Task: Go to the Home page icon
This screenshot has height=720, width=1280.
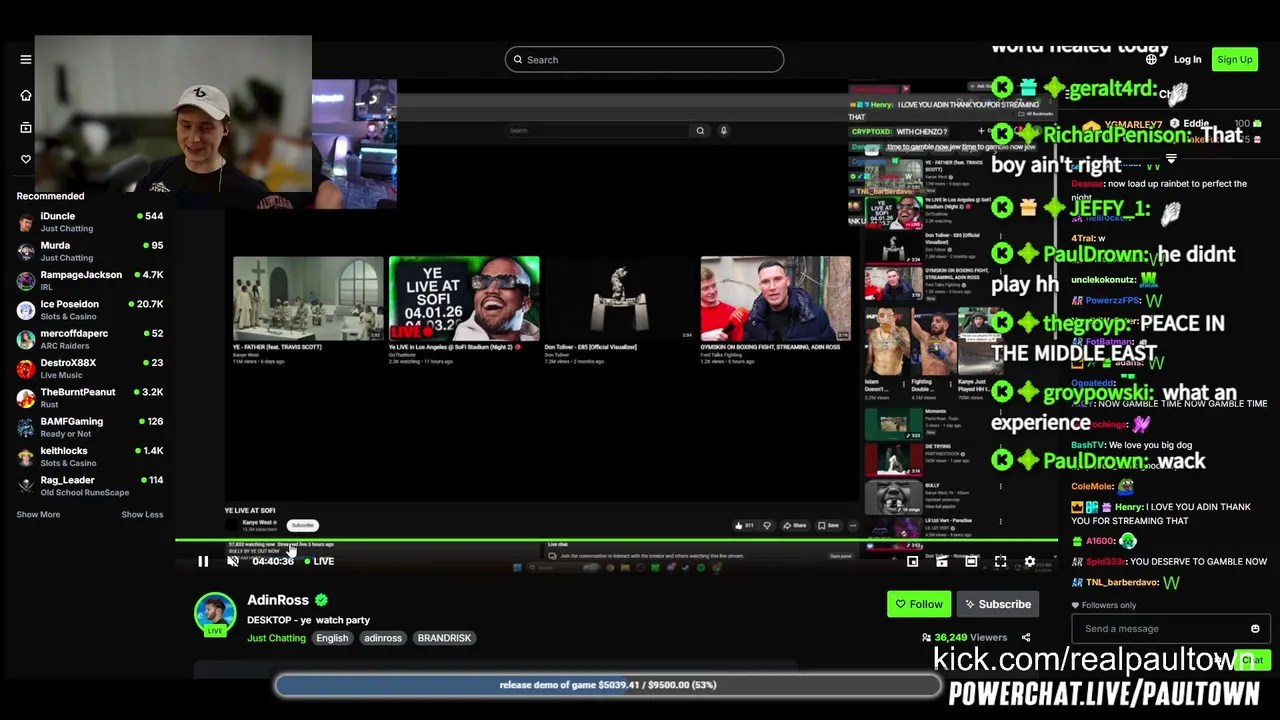Action: point(26,95)
